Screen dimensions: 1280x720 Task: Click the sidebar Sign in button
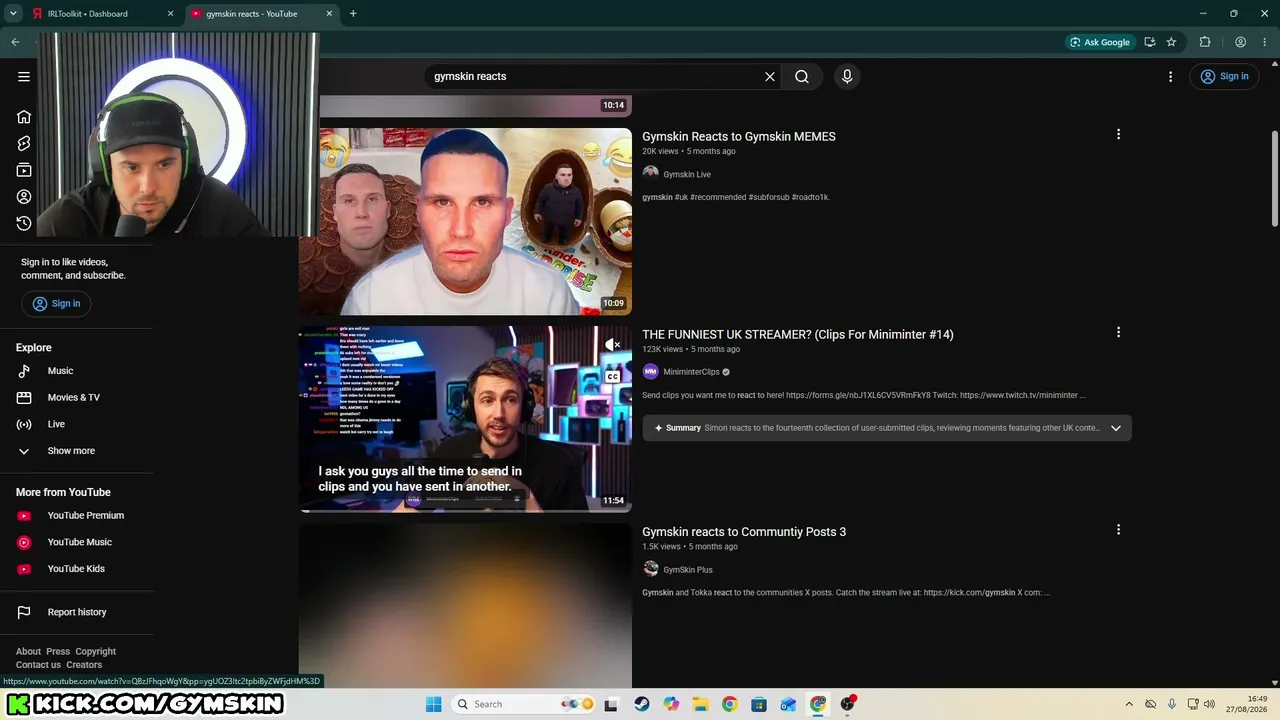pyautogui.click(x=56, y=304)
